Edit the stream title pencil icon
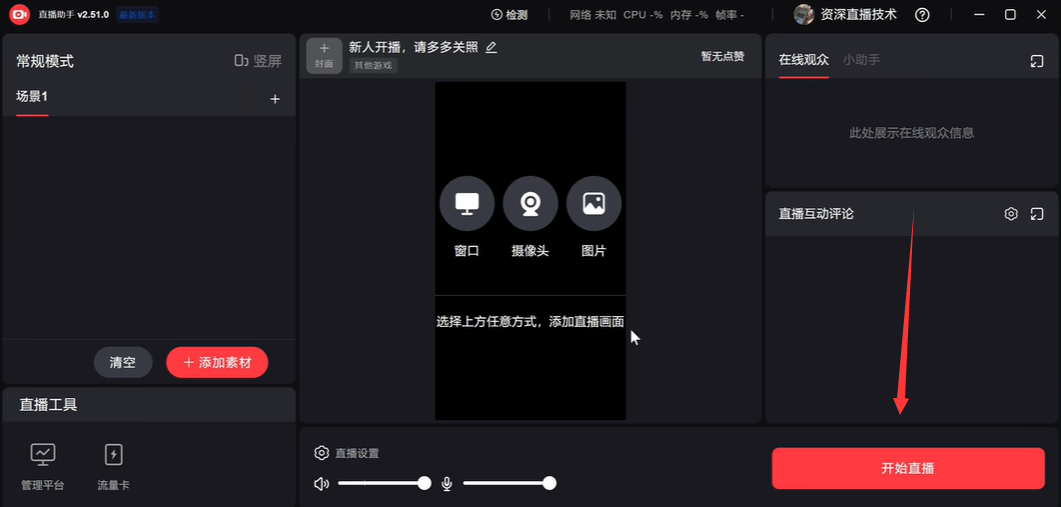This screenshot has height=507, width=1061. point(491,47)
